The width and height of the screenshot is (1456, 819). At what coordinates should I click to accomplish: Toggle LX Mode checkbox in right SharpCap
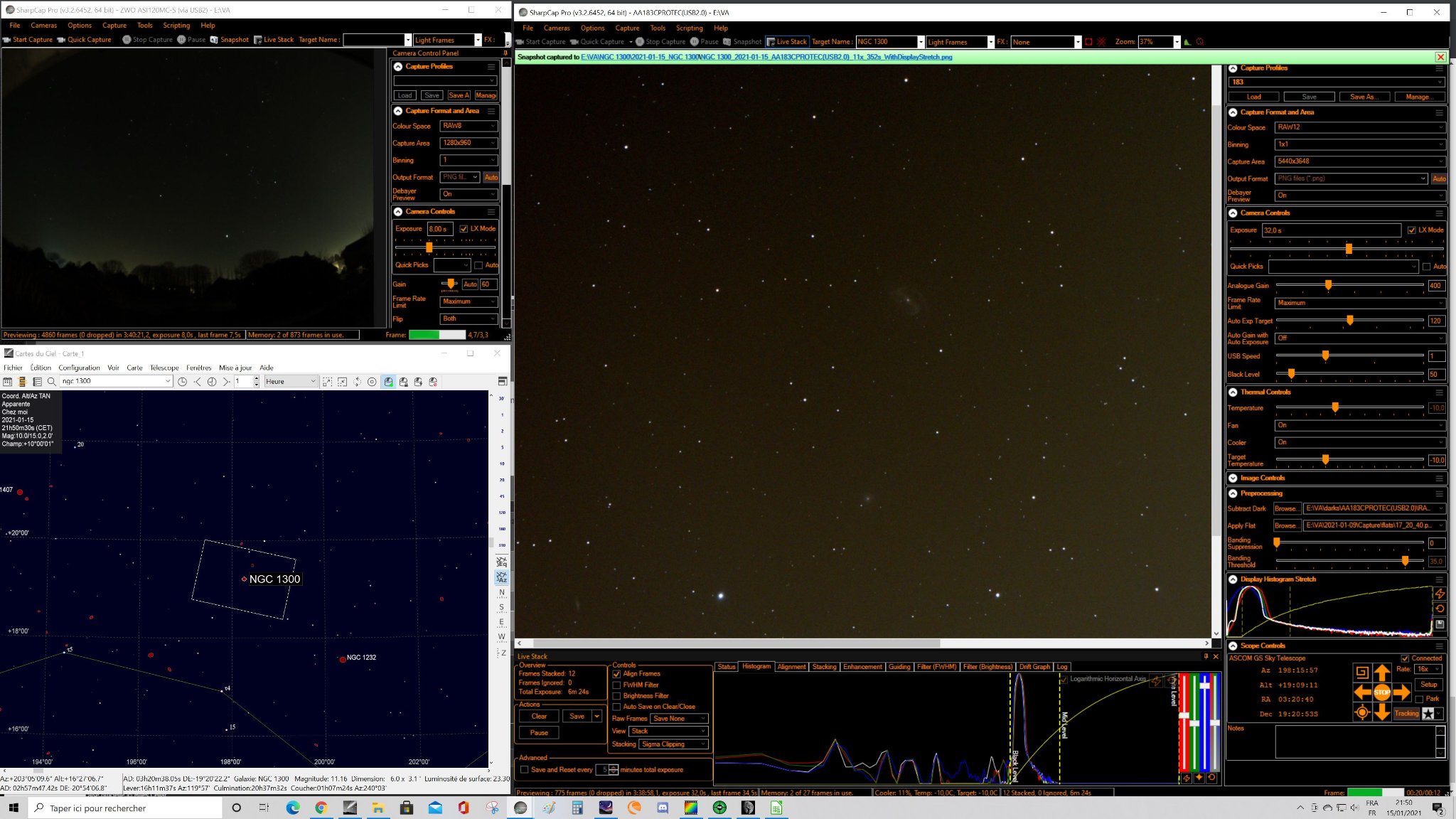click(1411, 230)
